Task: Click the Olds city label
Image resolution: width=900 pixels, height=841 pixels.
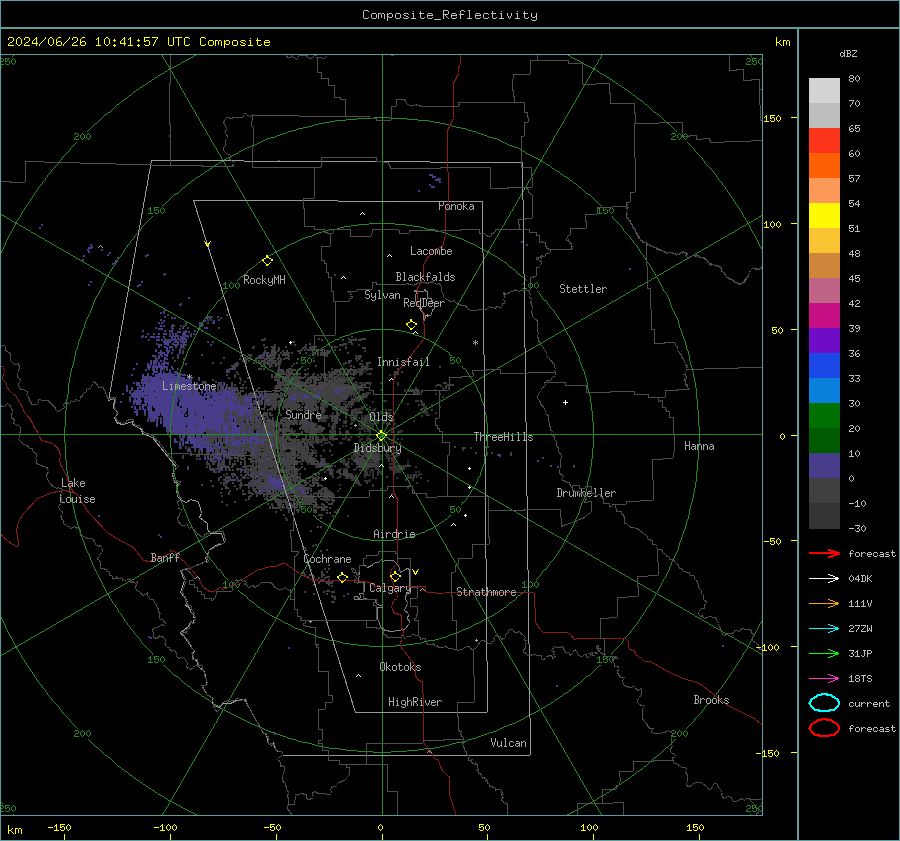Action: 381,416
